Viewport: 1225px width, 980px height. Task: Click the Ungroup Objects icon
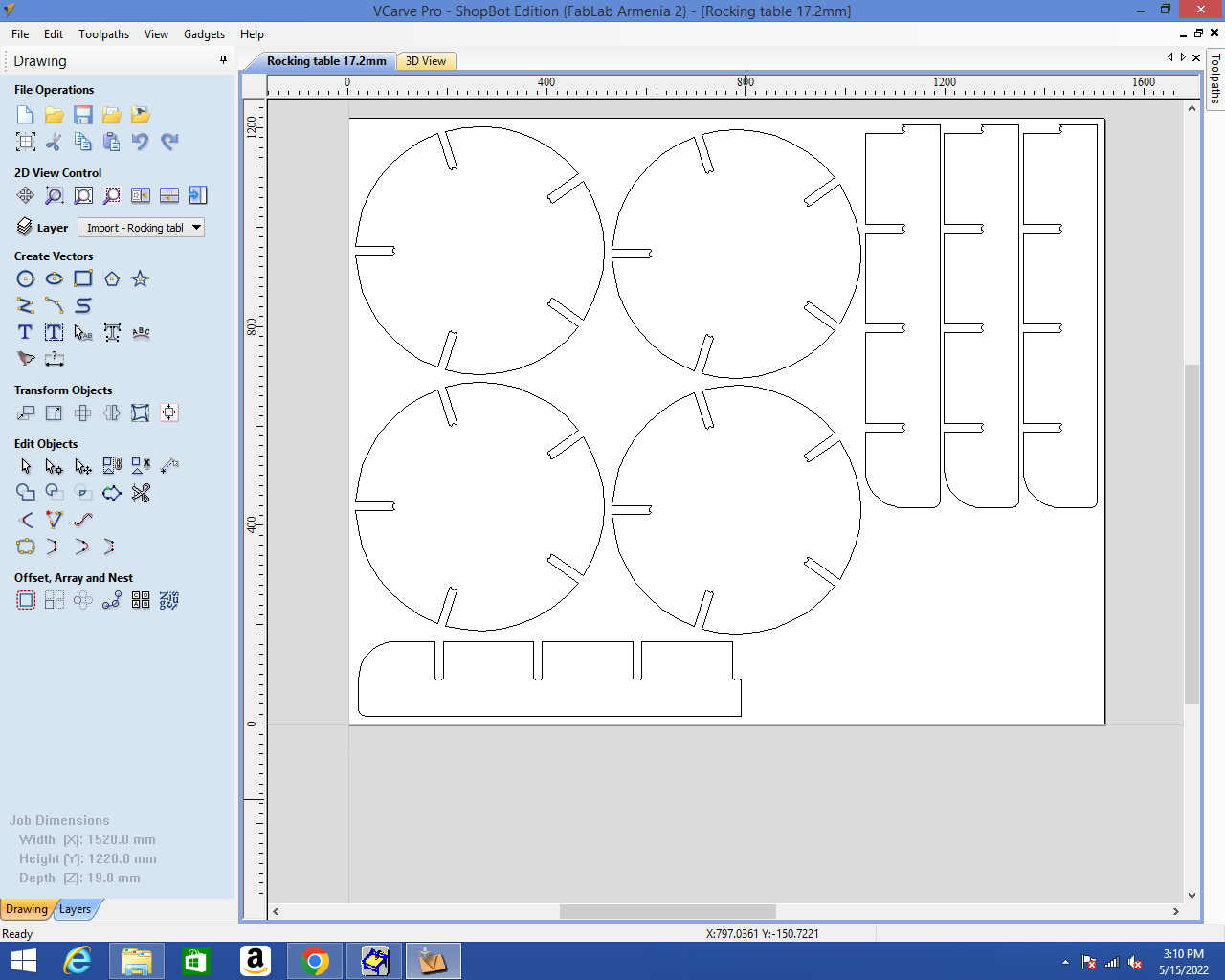(x=141, y=466)
